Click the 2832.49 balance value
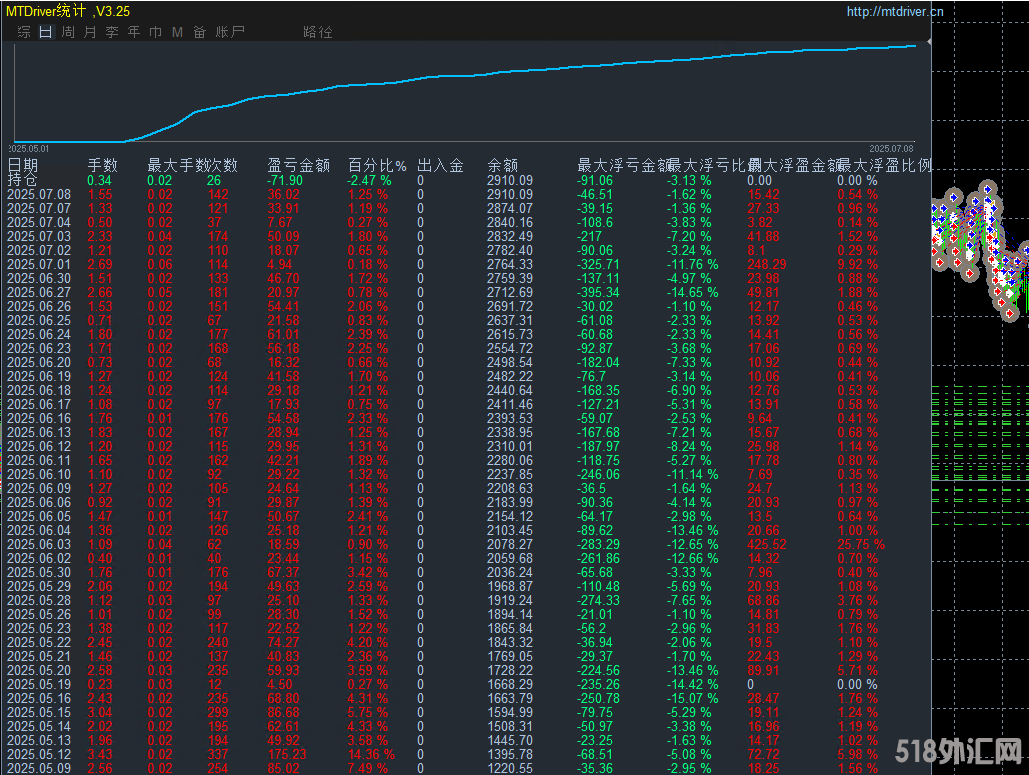 pyautogui.click(x=510, y=236)
